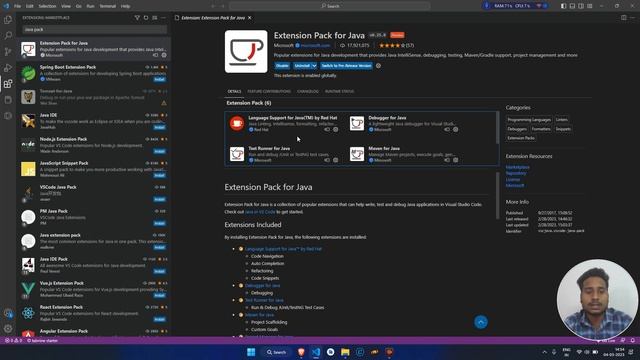This screenshot has height=360, width=640.
Task: Click the Windows Start button
Action: (x=251, y=352)
